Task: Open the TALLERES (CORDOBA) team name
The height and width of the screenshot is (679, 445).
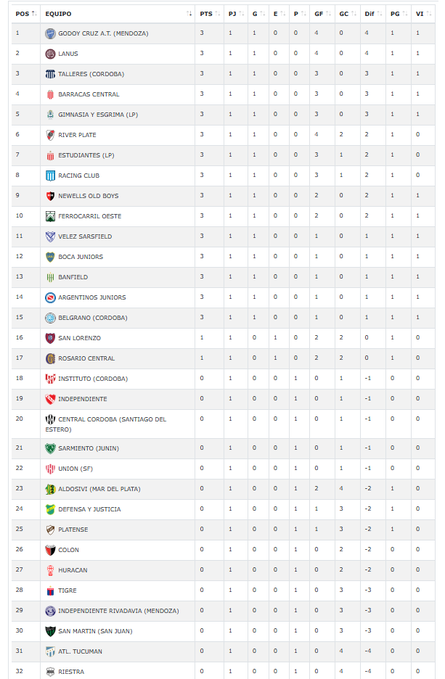Action: point(91,74)
